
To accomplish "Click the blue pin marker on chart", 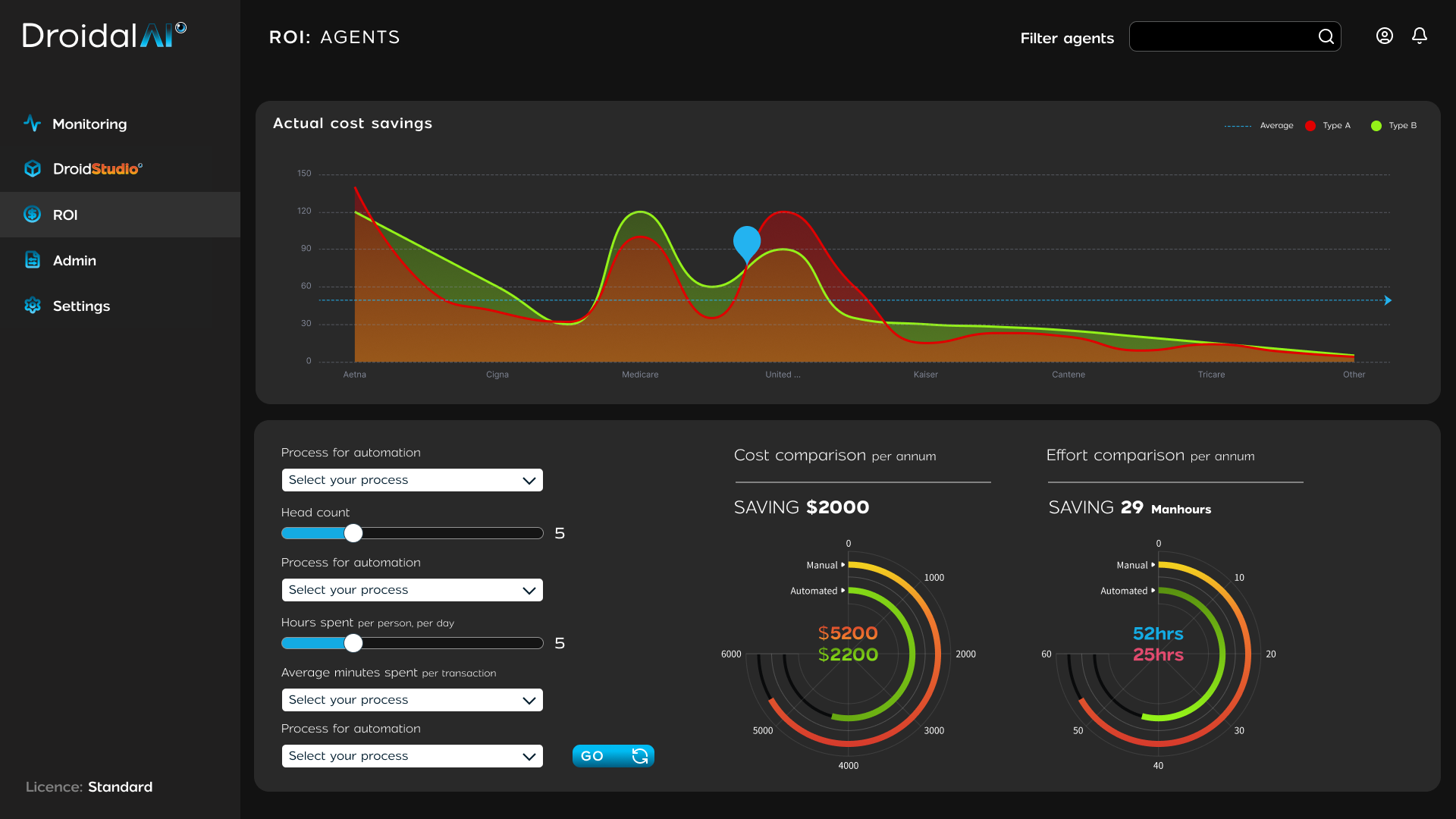I will point(747,244).
